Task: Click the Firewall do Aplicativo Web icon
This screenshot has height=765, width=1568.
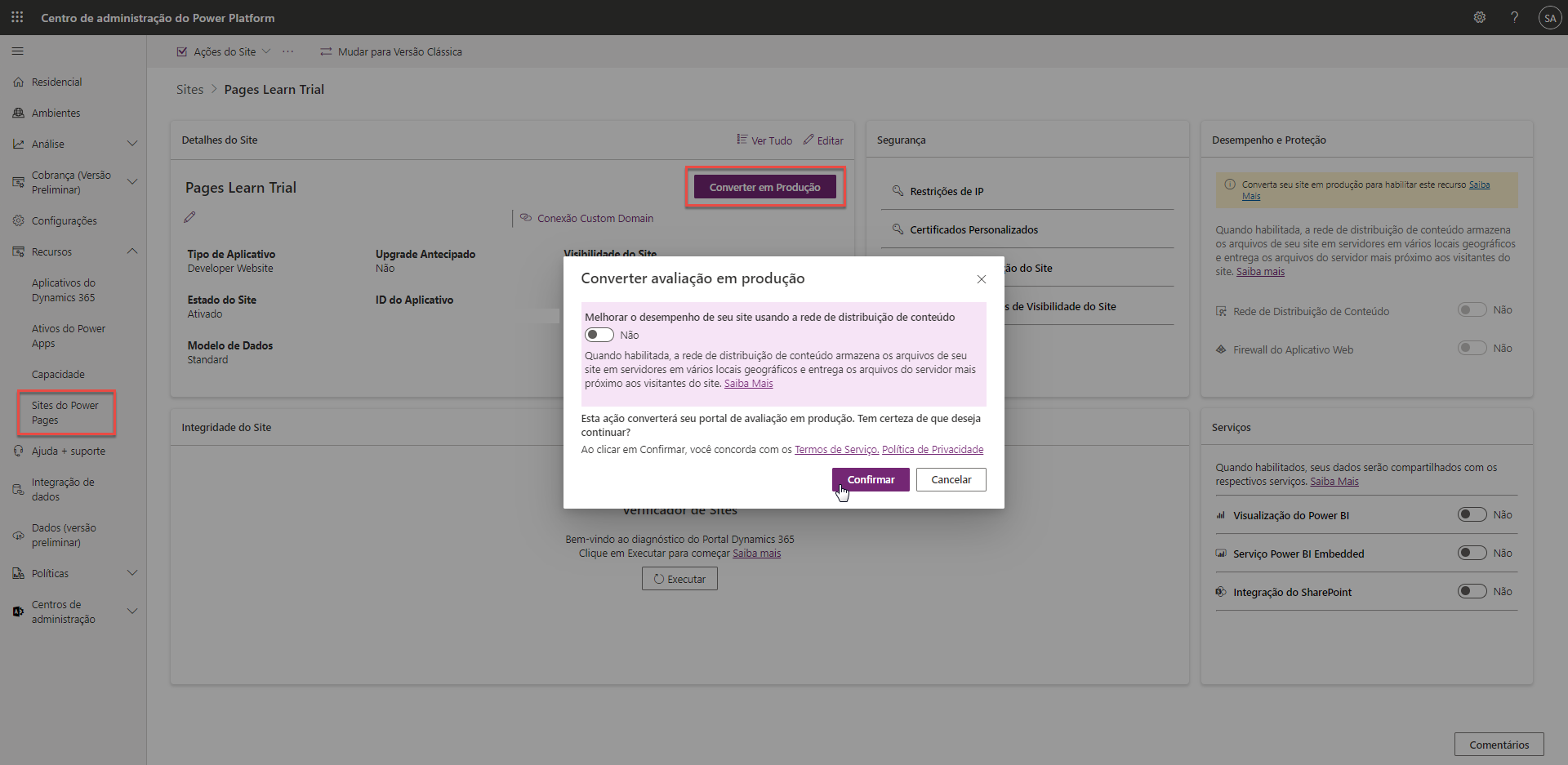Action: (x=1221, y=349)
